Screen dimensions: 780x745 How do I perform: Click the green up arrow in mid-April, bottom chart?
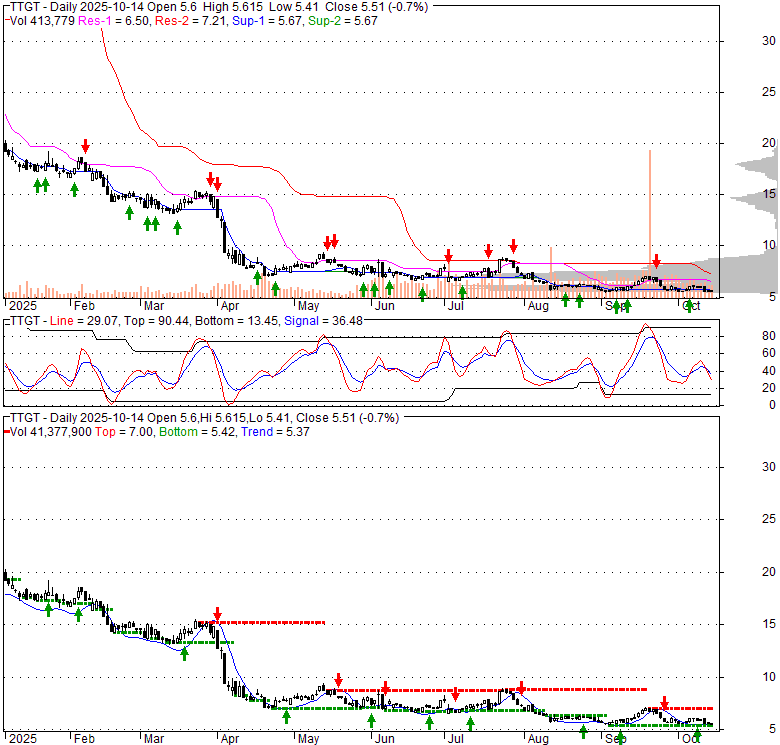[x=286, y=715]
